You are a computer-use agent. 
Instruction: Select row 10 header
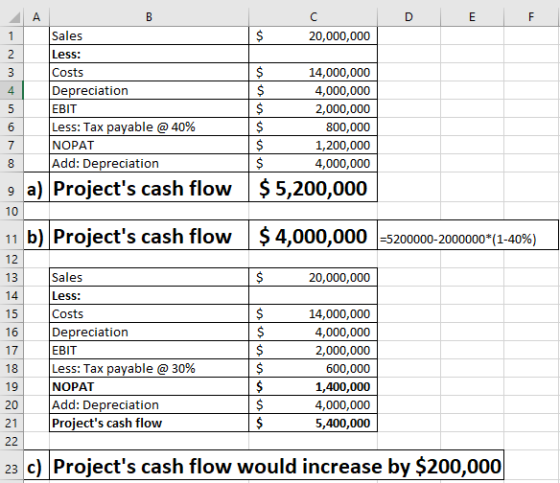click(11, 211)
